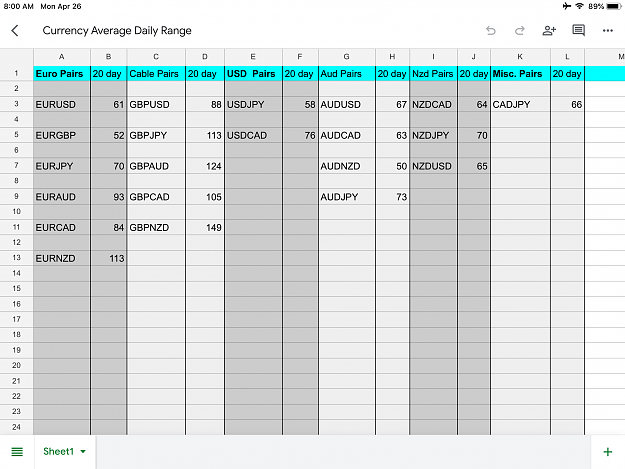Select the GBPAUD cell

point(156,166)
